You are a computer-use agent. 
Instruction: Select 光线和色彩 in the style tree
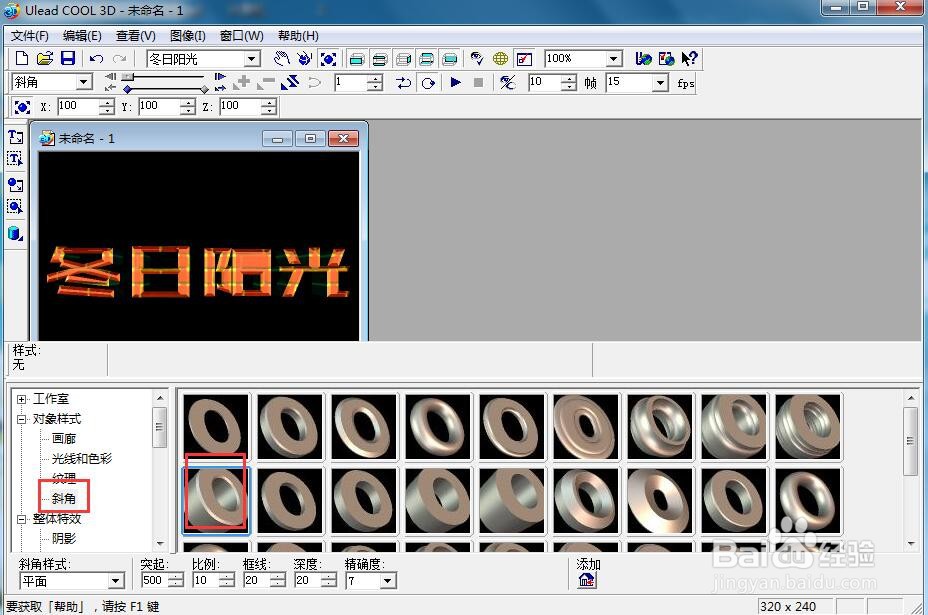82,459
